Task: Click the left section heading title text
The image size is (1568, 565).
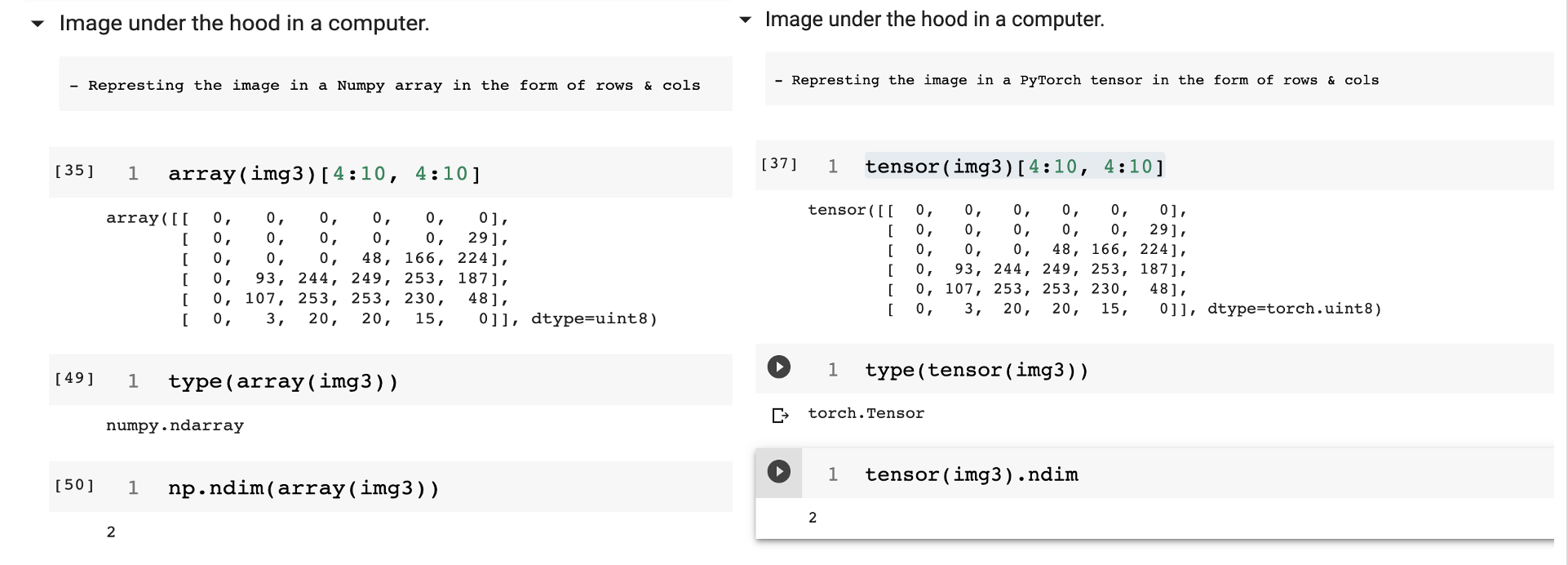Action: 244,23
